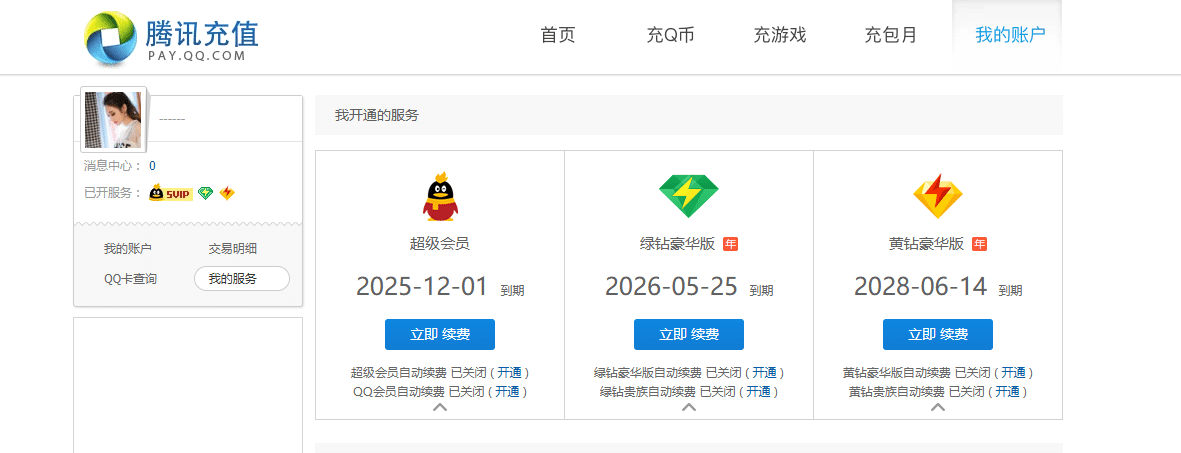The width and height of the screenshot is (1181, 453).
Task: Click 立即续费 button for 超级会员
Action: click(x=440, y=335)
